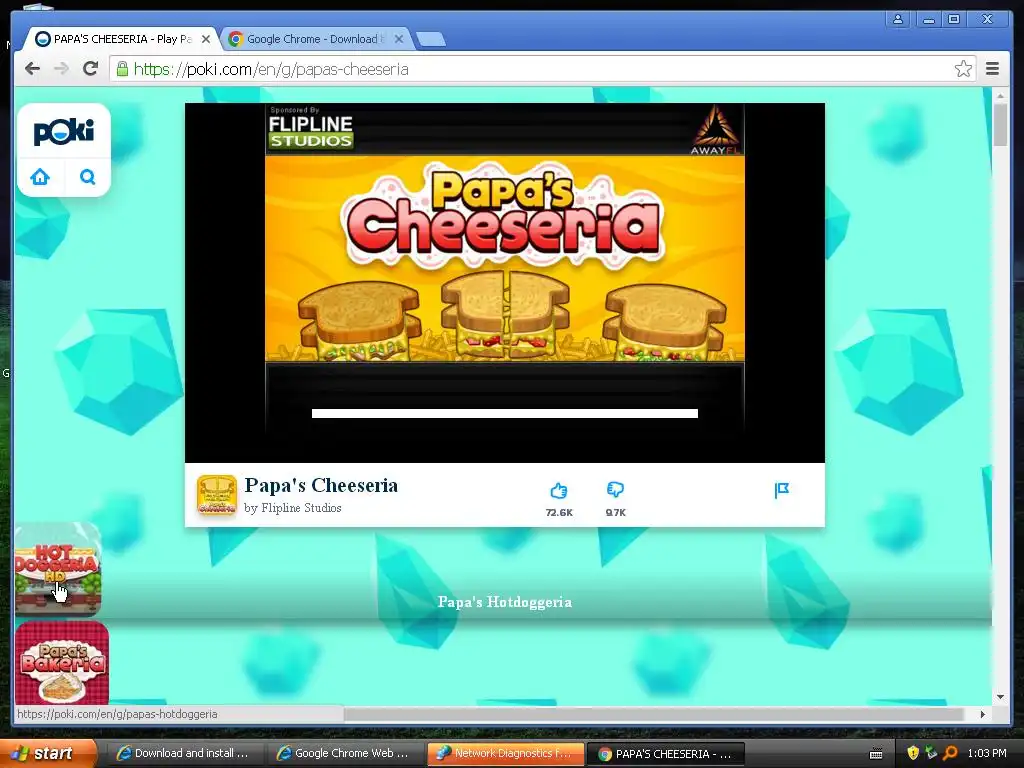The height and width of the screenshot is (768, 1024).
Task: Click the Poki logo
Action: pos(64,131)
